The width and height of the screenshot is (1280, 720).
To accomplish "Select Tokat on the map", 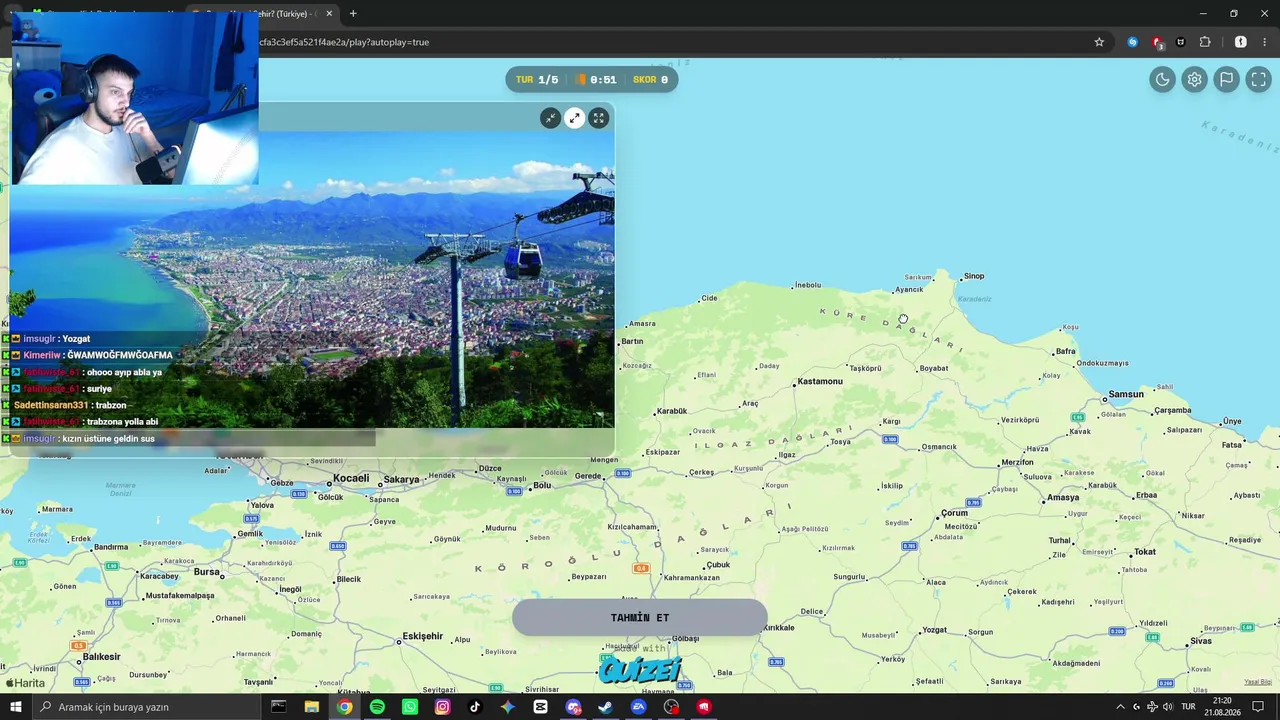I will point(1144,552).
